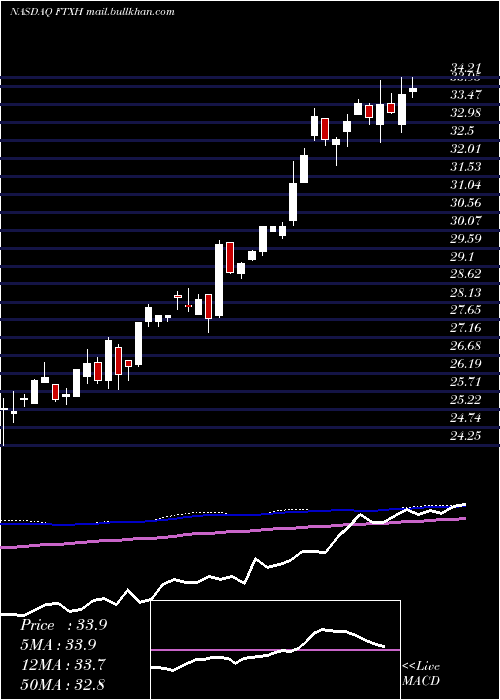500x700 pixels.
Task: Click the 30.07 price axis label
Action: tap(466, 221)
